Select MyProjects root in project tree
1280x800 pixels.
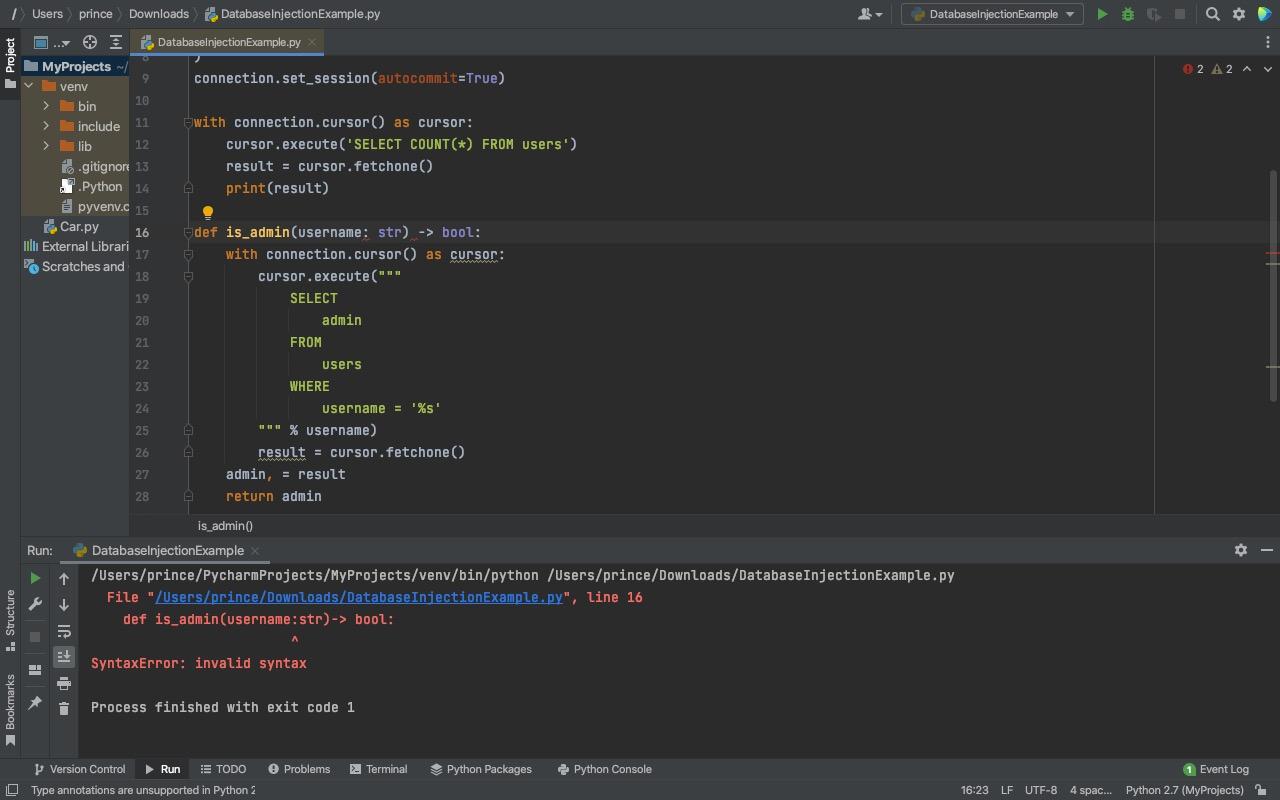pos(76,66)
